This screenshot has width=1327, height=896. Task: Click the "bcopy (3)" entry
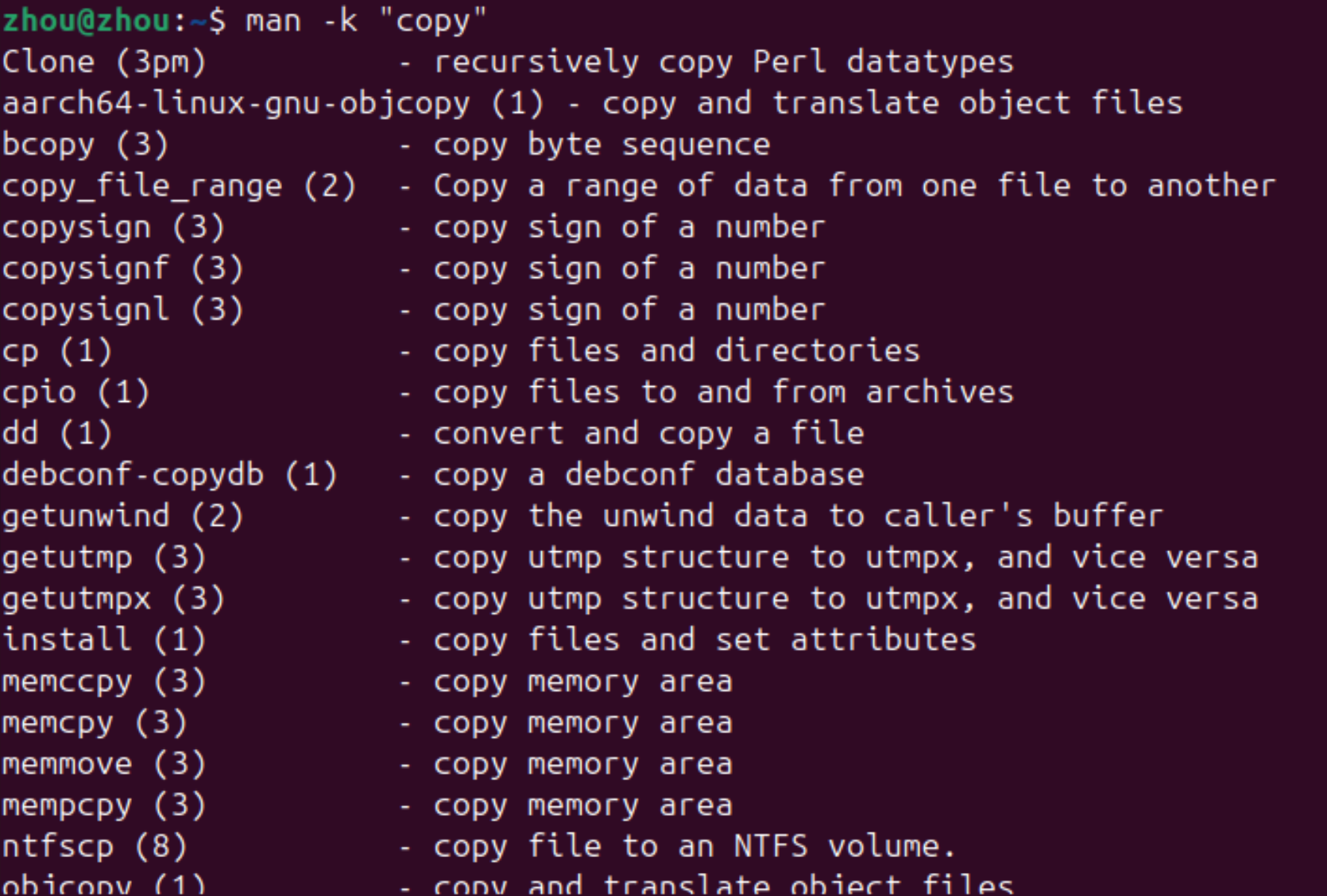pos(85,145)
